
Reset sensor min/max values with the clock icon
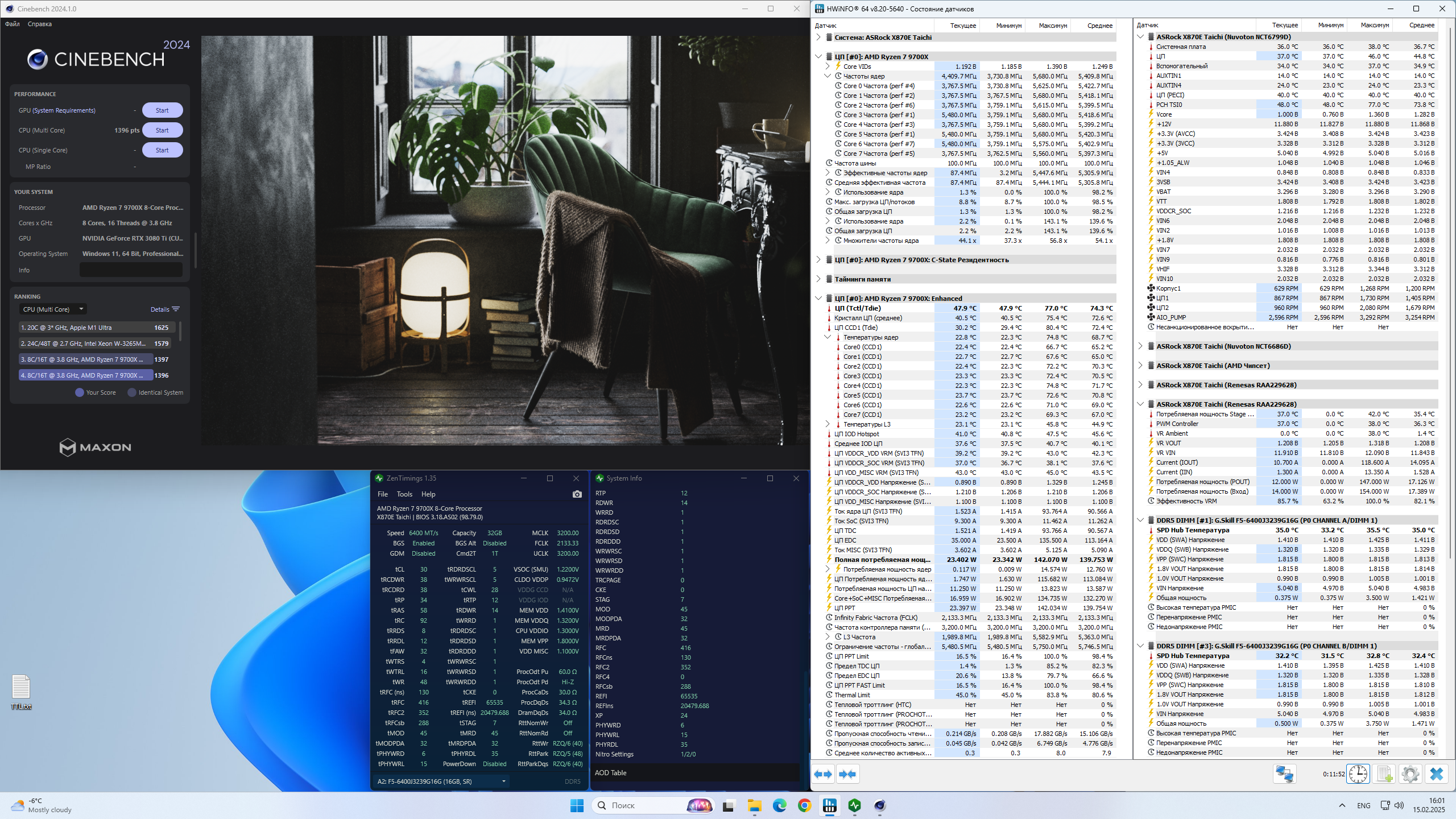[x=1358, y=774]
